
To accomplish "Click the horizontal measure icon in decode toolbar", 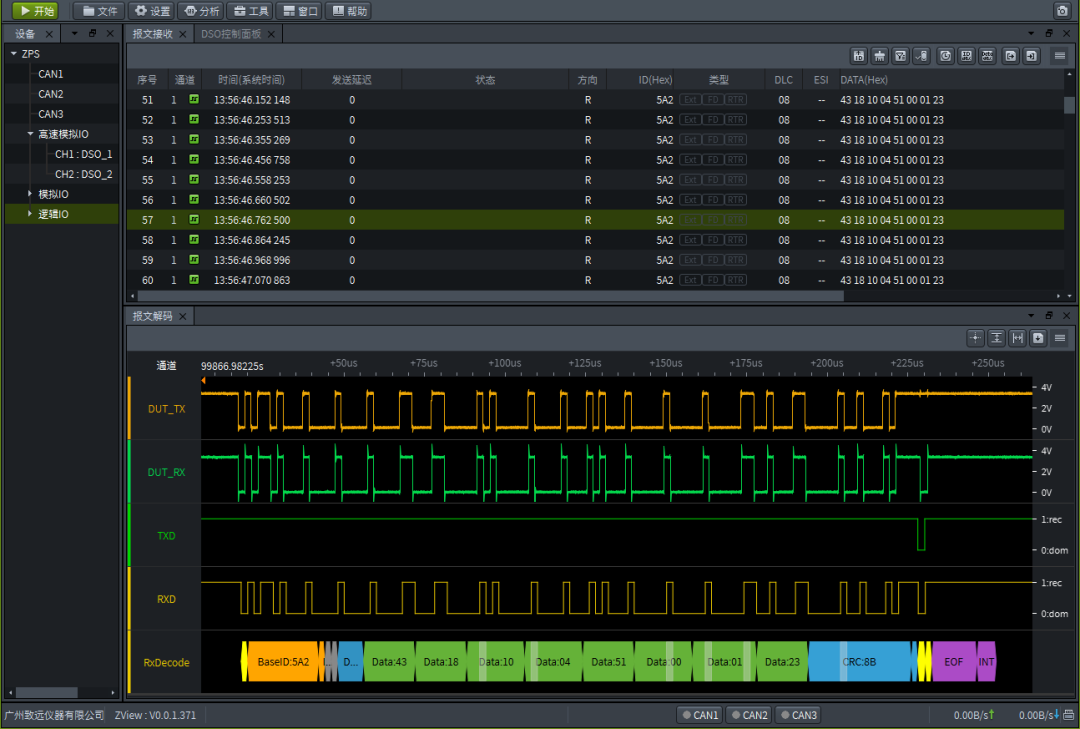I will 1017,338.
